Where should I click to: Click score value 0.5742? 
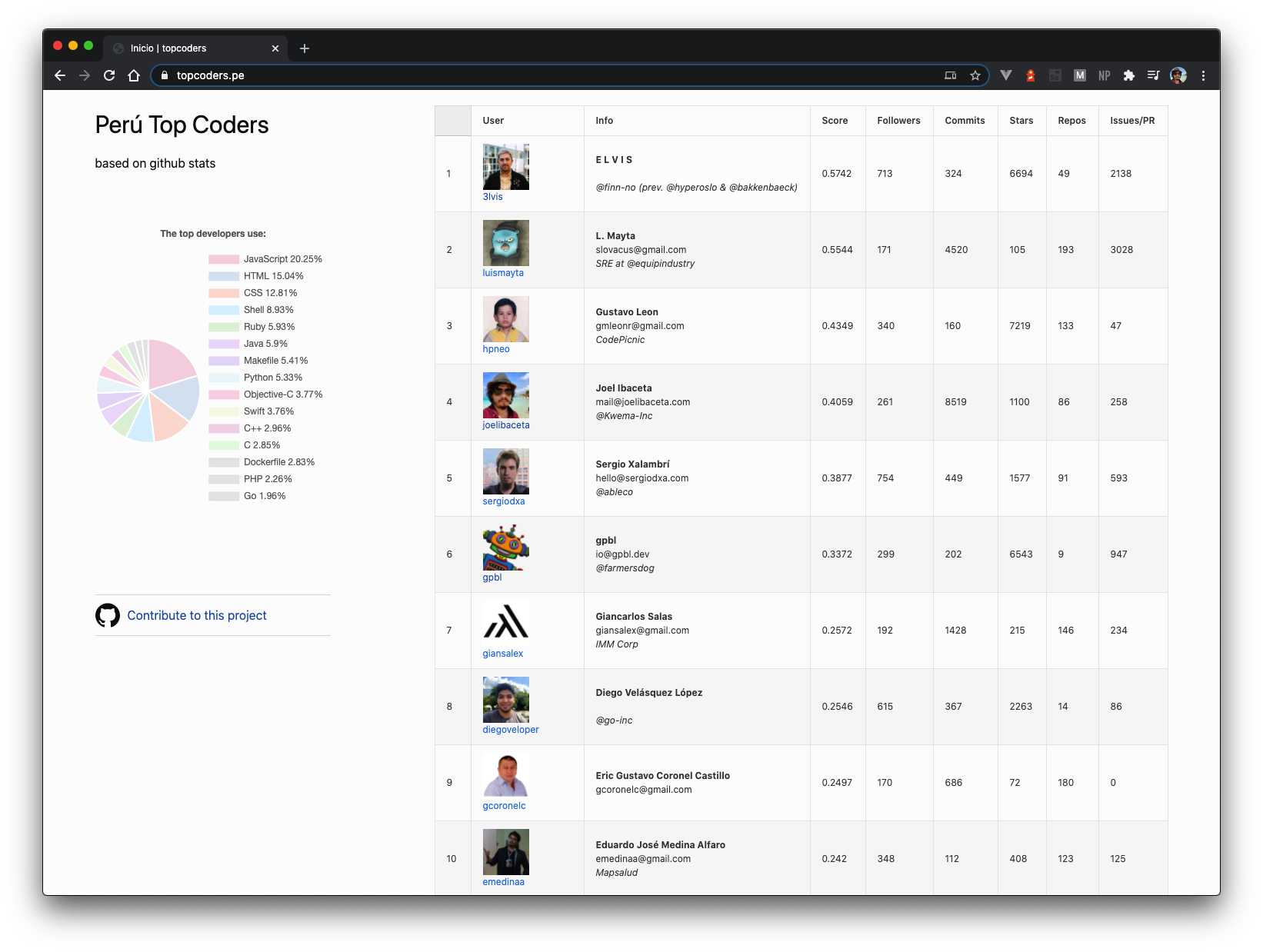(837, 174)
